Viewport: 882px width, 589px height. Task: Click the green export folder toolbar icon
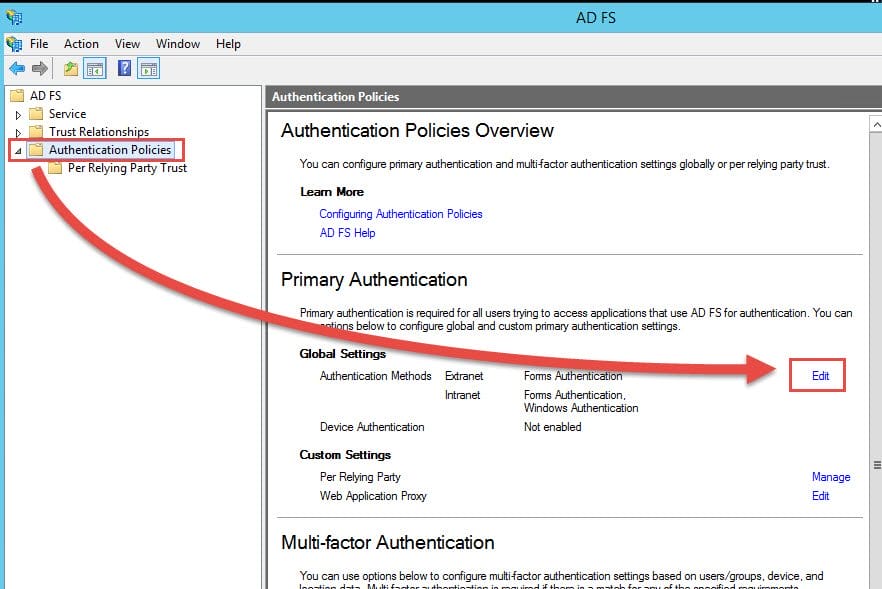[x=69, y=68]
